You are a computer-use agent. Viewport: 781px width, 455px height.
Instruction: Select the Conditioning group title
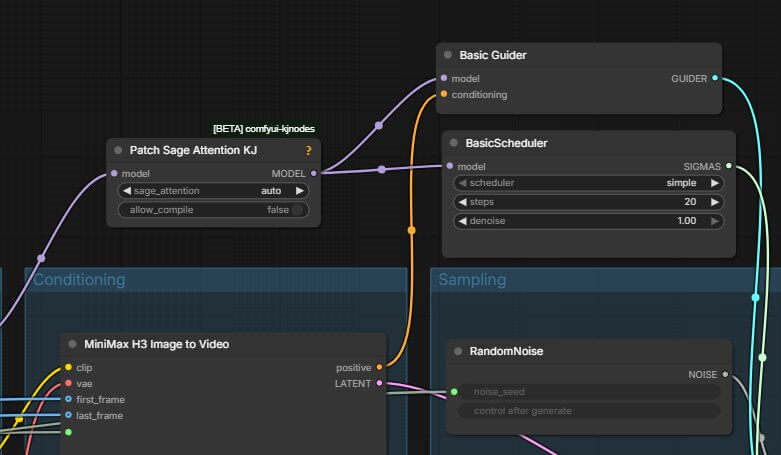coord(79,280)
